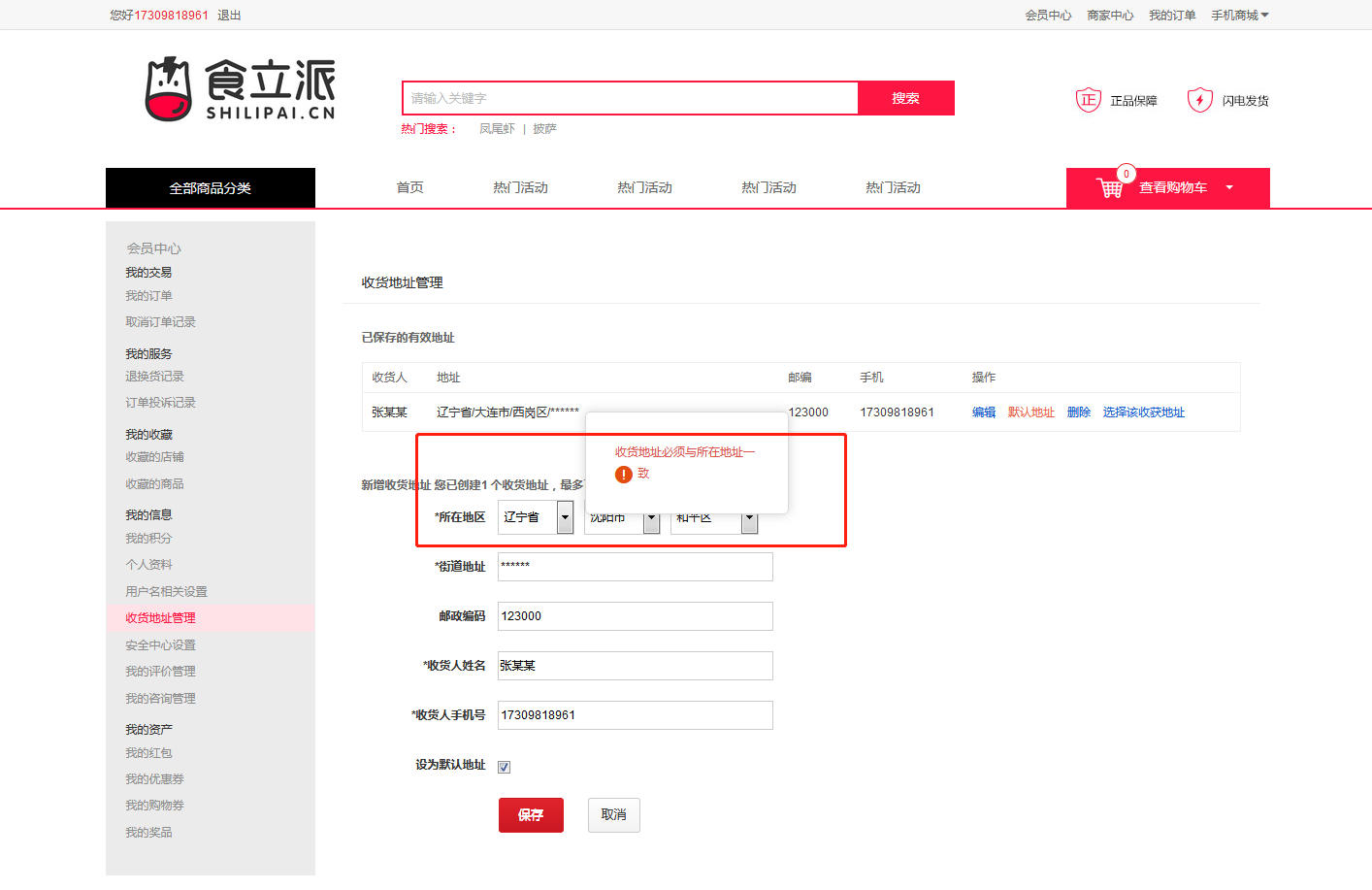Click the 123000 postcode table cell
Screen dimensions: 1372x890
coord(808,412)
